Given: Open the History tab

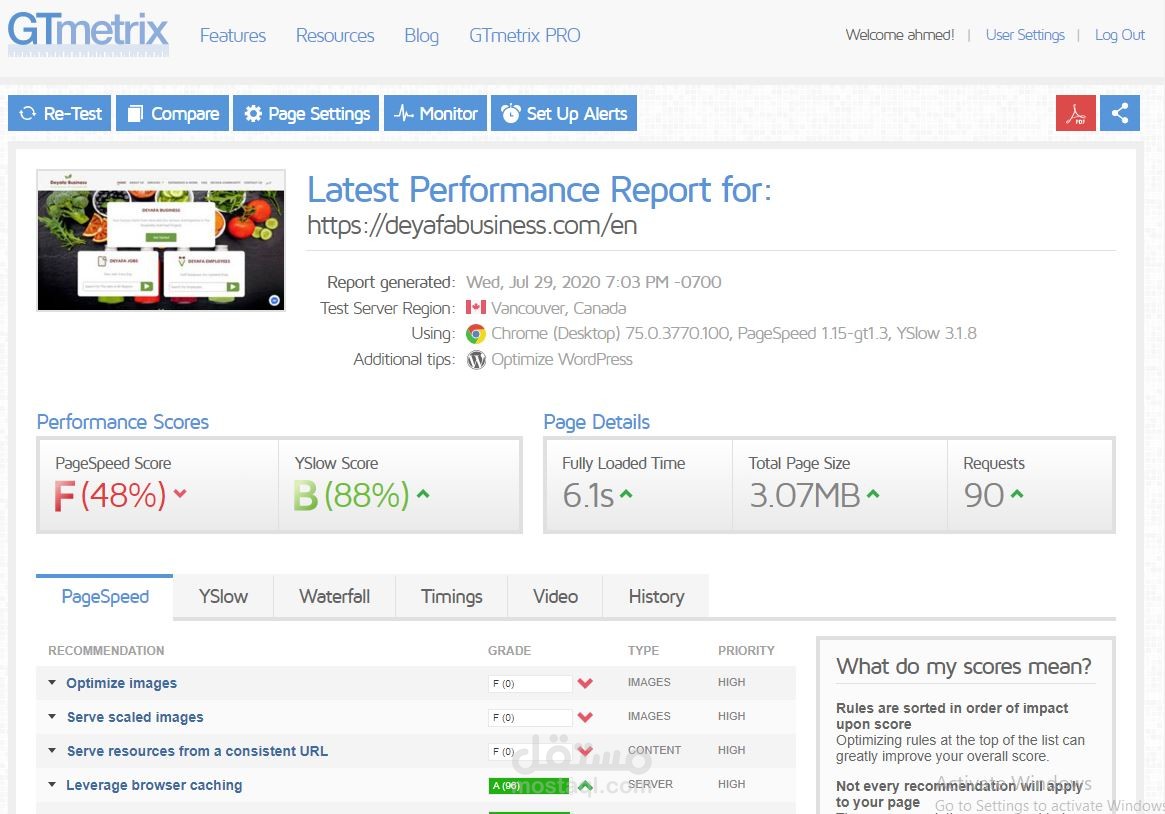Looking at the screenshot, I should click(656, 596).
